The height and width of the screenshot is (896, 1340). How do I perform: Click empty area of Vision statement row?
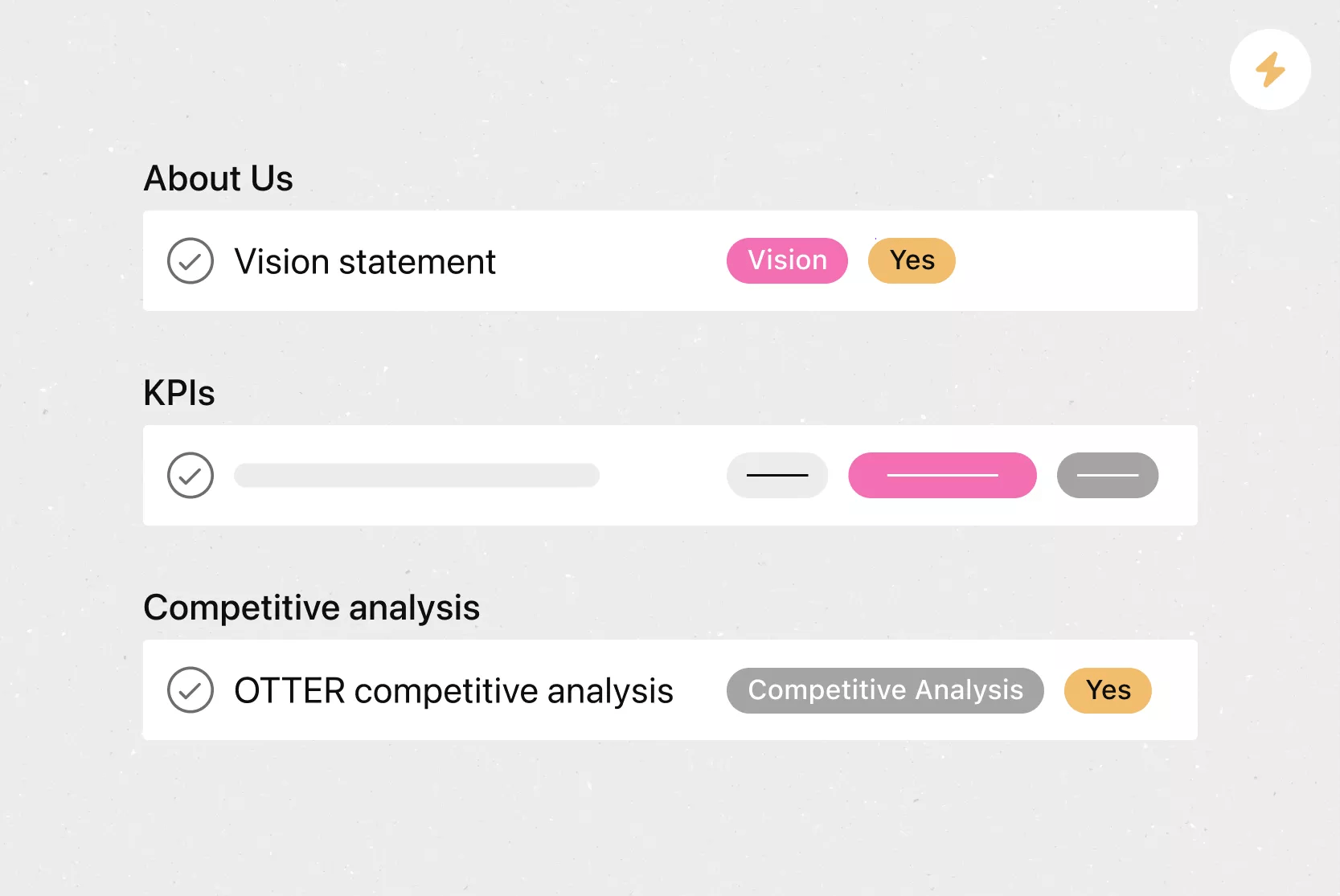1077,260
